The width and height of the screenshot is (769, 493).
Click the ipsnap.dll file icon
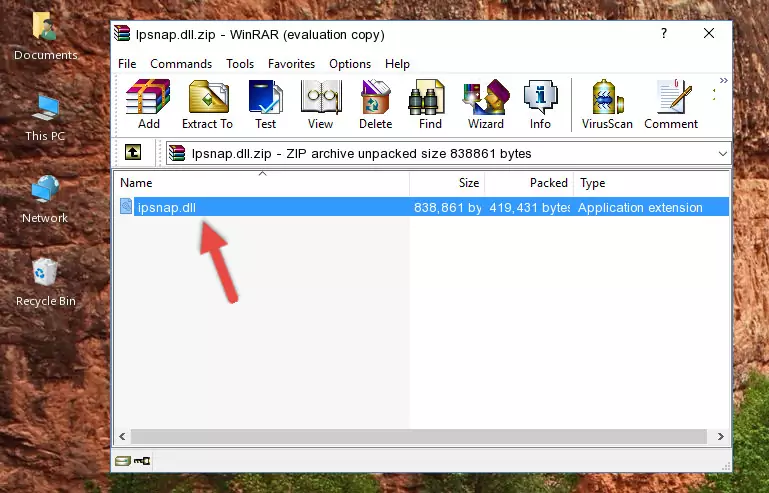126,207
